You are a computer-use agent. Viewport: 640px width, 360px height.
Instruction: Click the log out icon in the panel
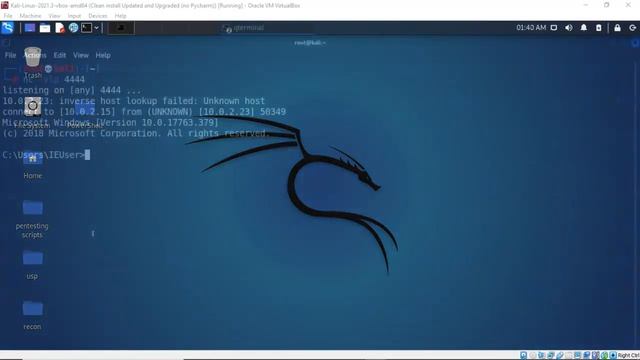pyautogui.click(x=632, y=28)
